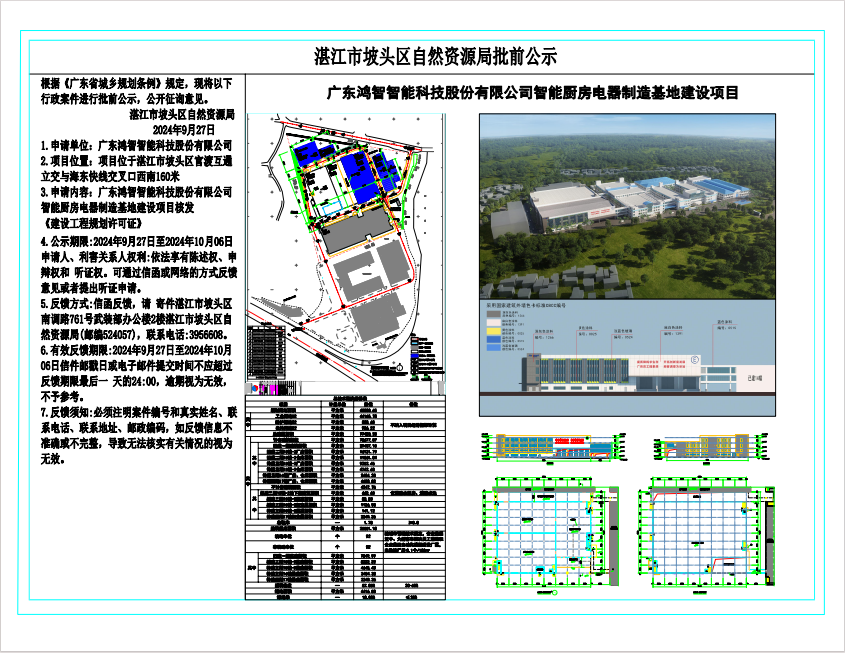
Task: Click item 6.有效反馈期限 line
Action: tap(136, 350)
